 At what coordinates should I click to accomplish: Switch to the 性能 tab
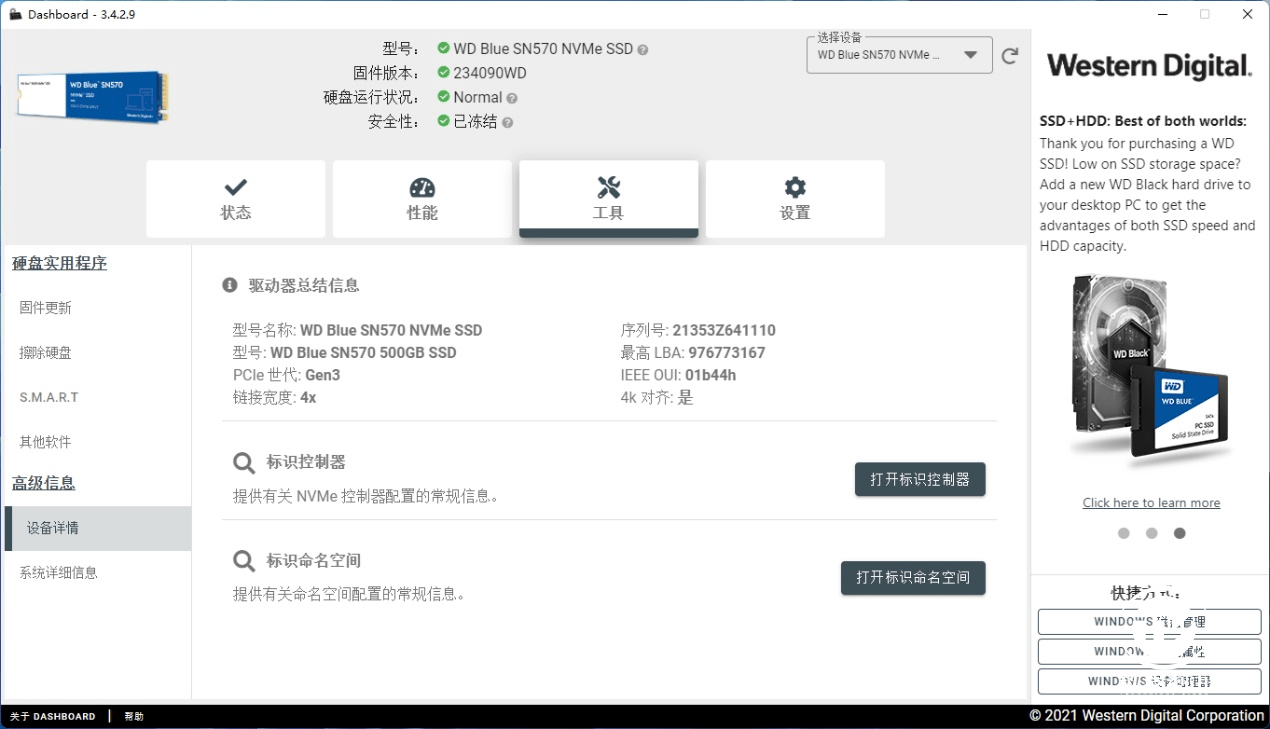coord(421,199)
